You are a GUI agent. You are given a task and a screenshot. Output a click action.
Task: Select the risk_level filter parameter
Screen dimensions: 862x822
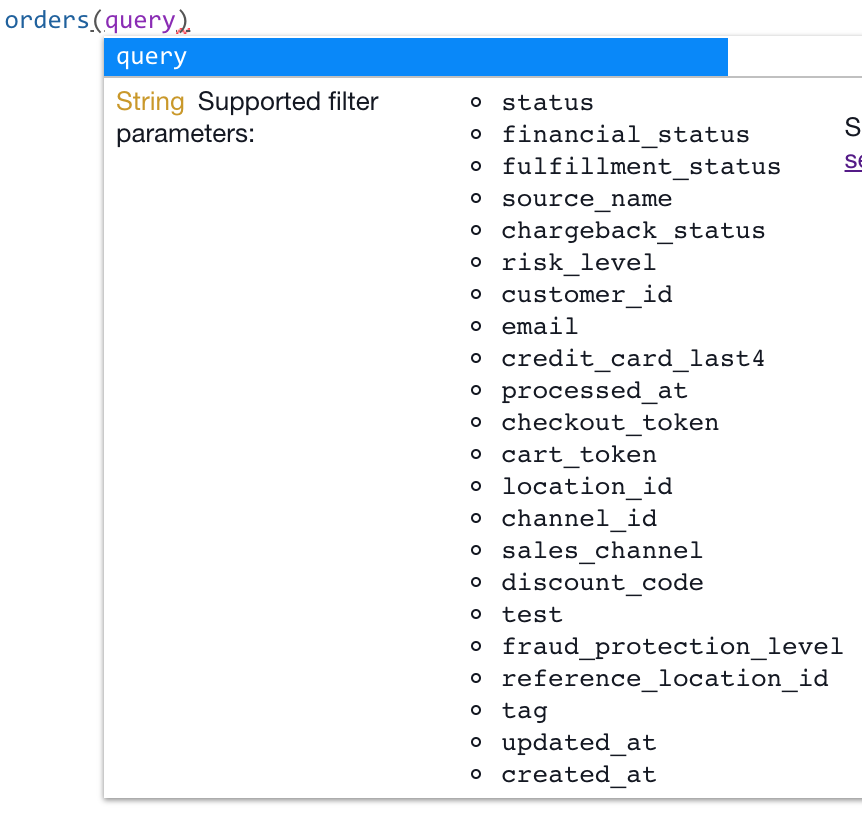click(578, 263)
